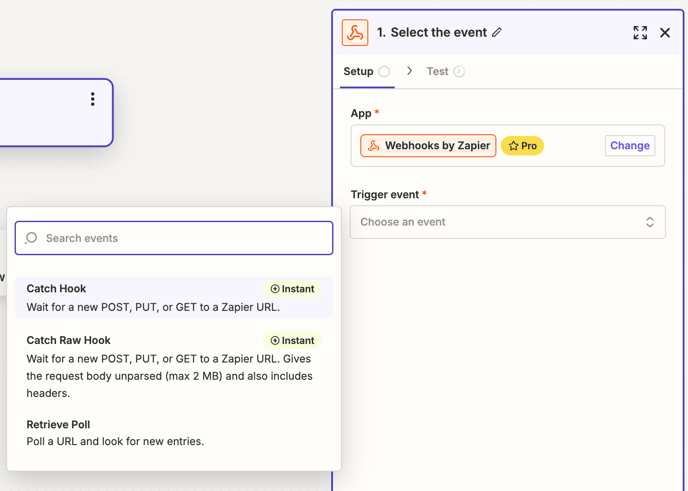Click the pencil icon to rename step
This screenshot has width=688, height=491.
[497, 32]
